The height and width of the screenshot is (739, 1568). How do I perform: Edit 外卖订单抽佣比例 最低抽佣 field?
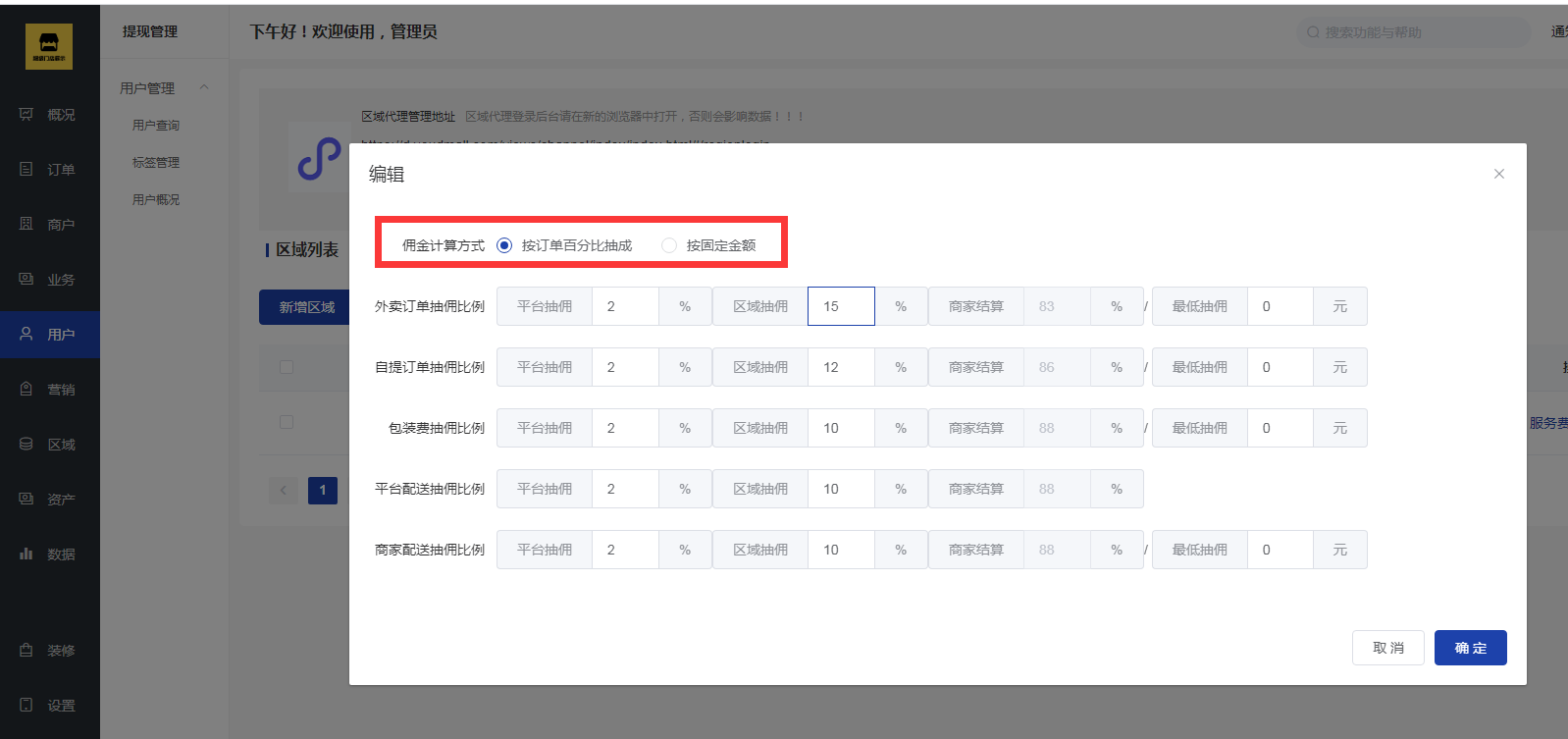point(1281,306)
